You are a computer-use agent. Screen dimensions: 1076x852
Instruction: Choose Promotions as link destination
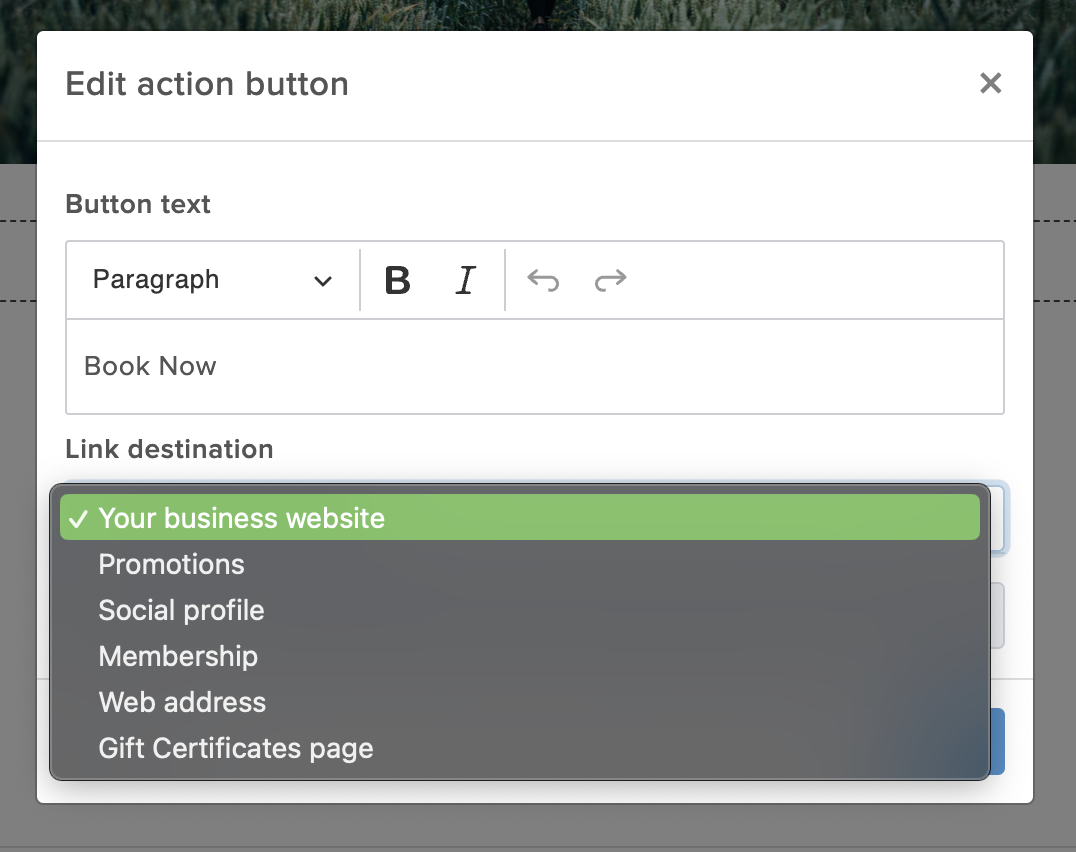point(519,564)
